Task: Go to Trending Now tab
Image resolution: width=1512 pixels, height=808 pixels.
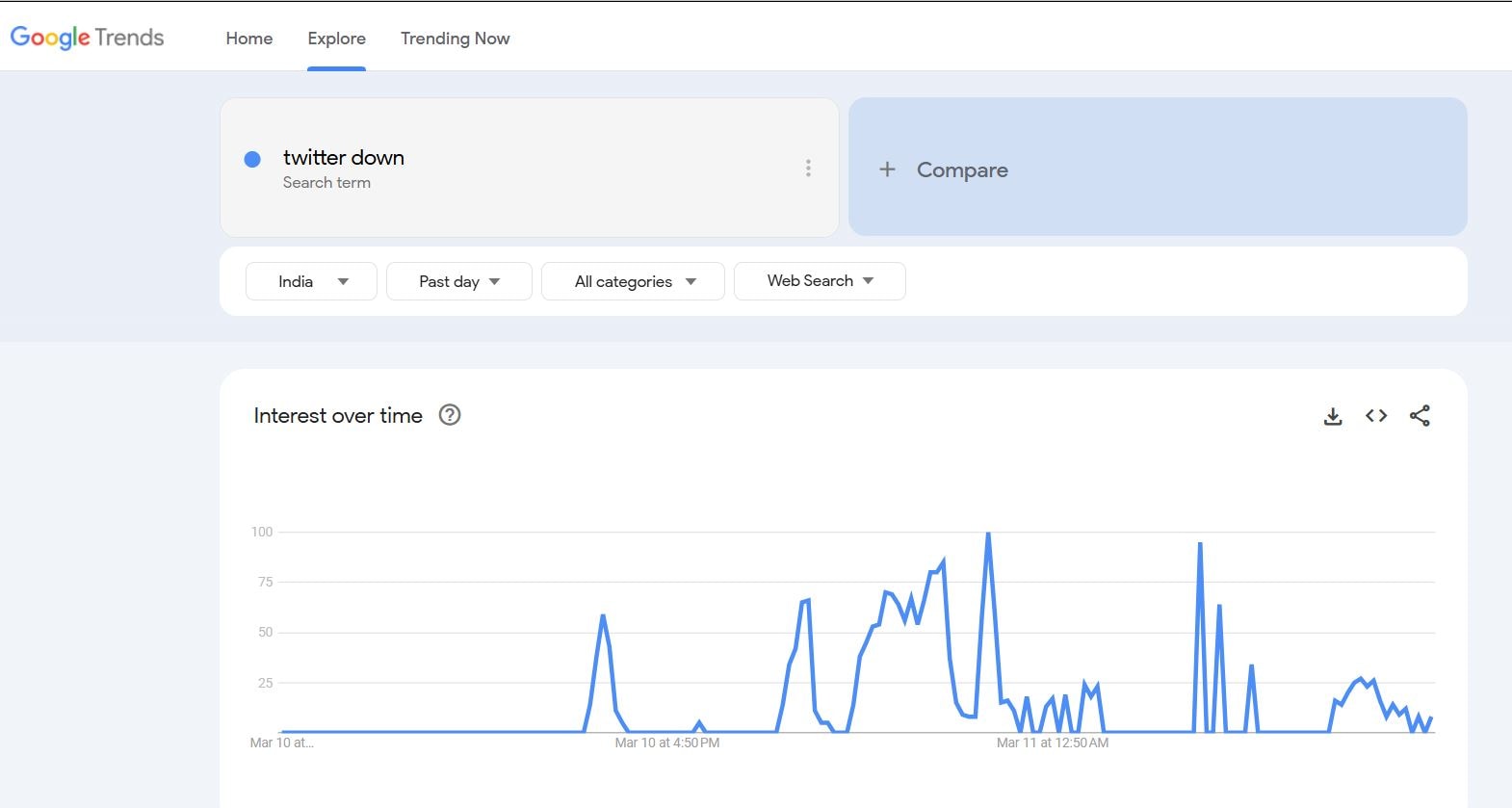Action: [455, 39]
